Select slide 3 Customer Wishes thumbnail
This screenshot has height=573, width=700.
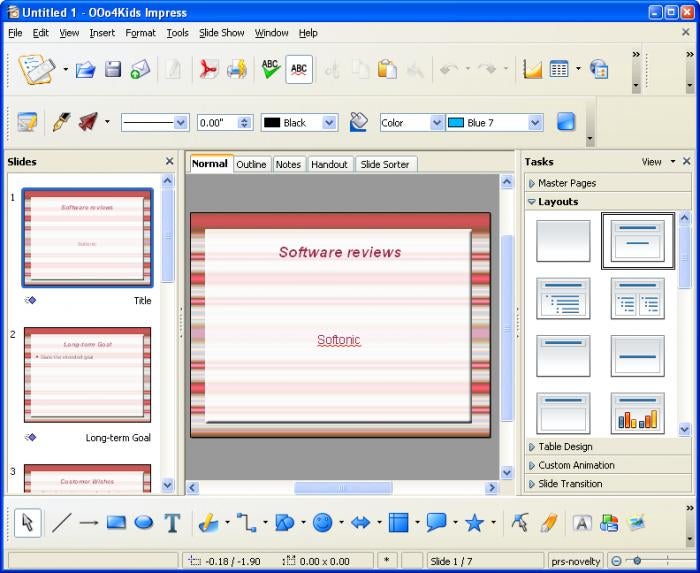click(x=88, y=478)
